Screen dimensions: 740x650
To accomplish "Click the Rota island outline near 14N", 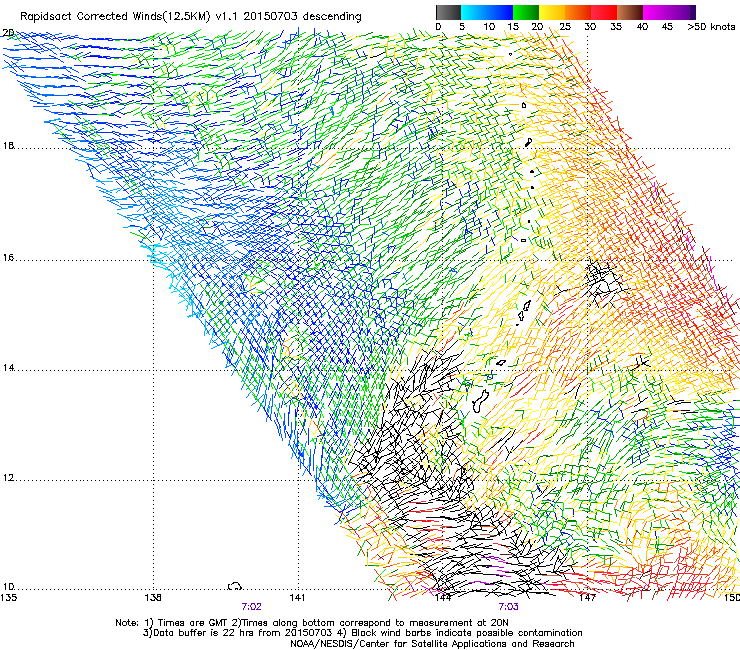I will [501, 363].
